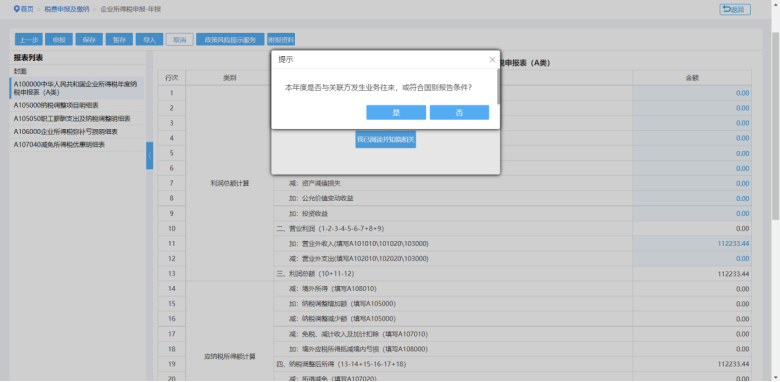Click the row 5 amount field

point(692,153)
